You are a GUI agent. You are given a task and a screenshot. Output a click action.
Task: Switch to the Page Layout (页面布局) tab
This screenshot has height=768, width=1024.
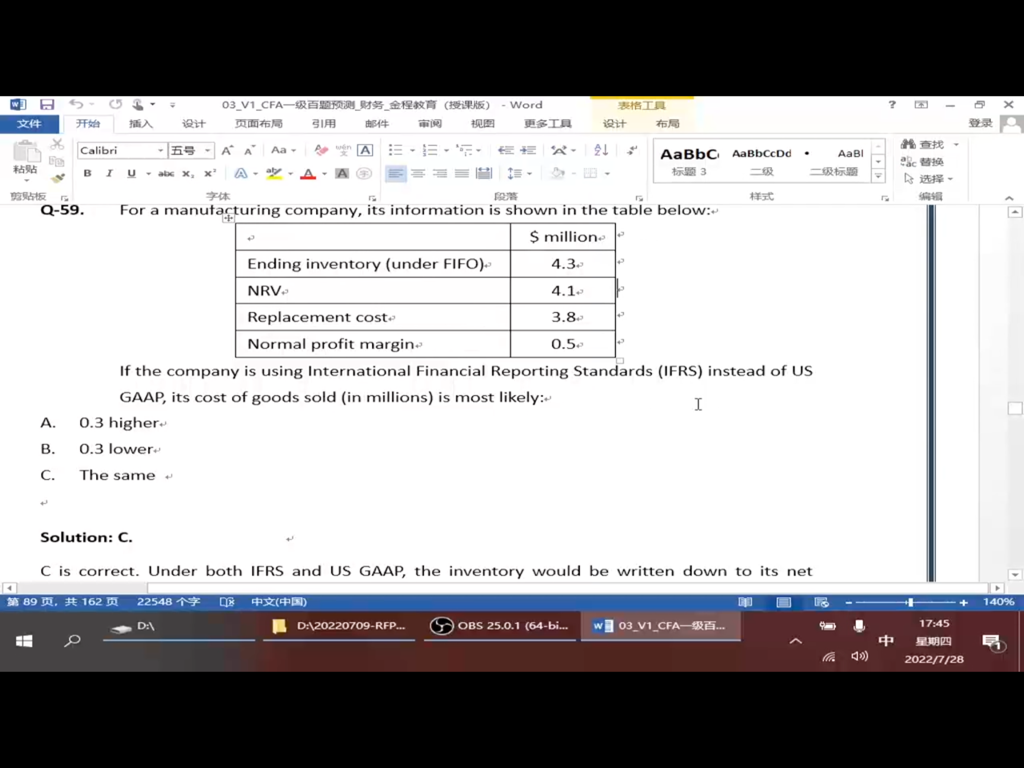click(x=259, y=124)
